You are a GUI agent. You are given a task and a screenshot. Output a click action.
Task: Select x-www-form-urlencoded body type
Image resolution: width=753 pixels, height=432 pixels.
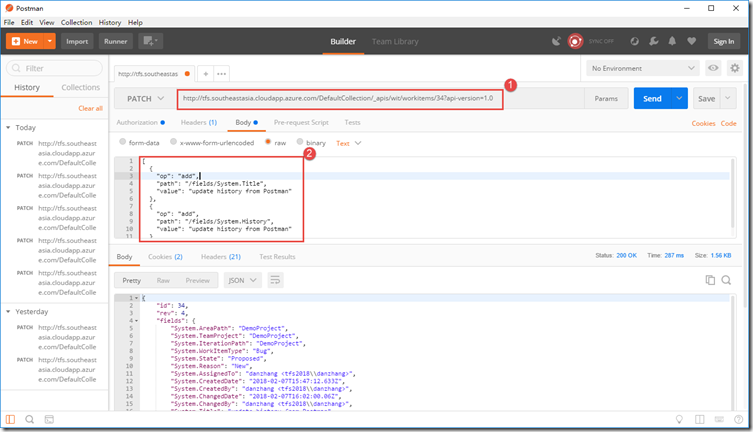173,142
